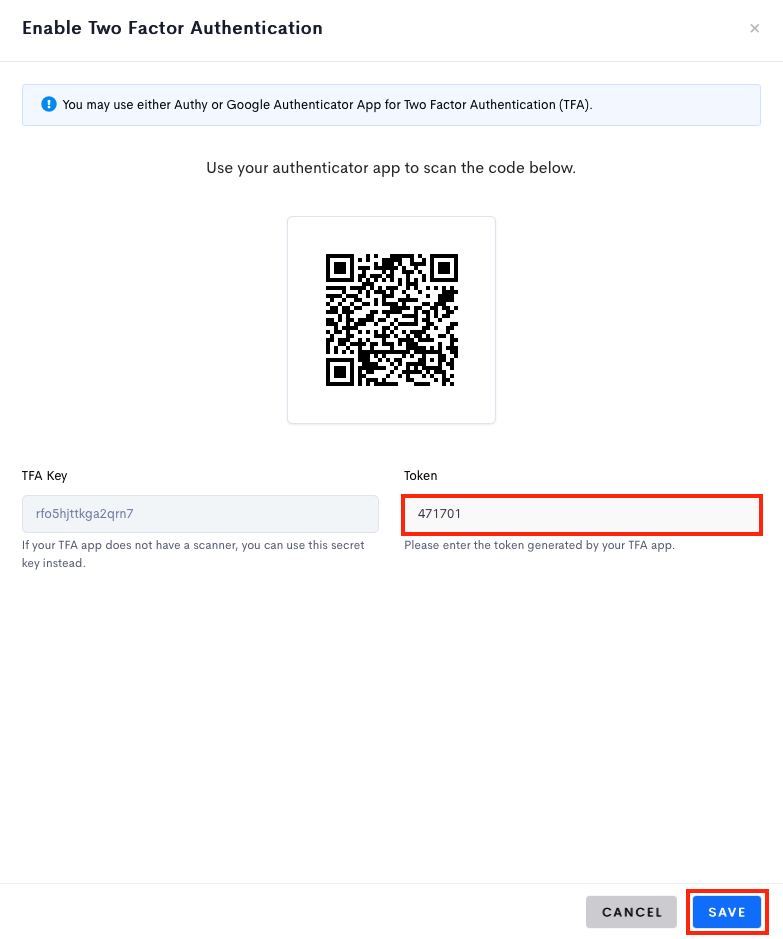Click the TFA Key label
This screenshot has width=783, height=939.
[44, 475]
